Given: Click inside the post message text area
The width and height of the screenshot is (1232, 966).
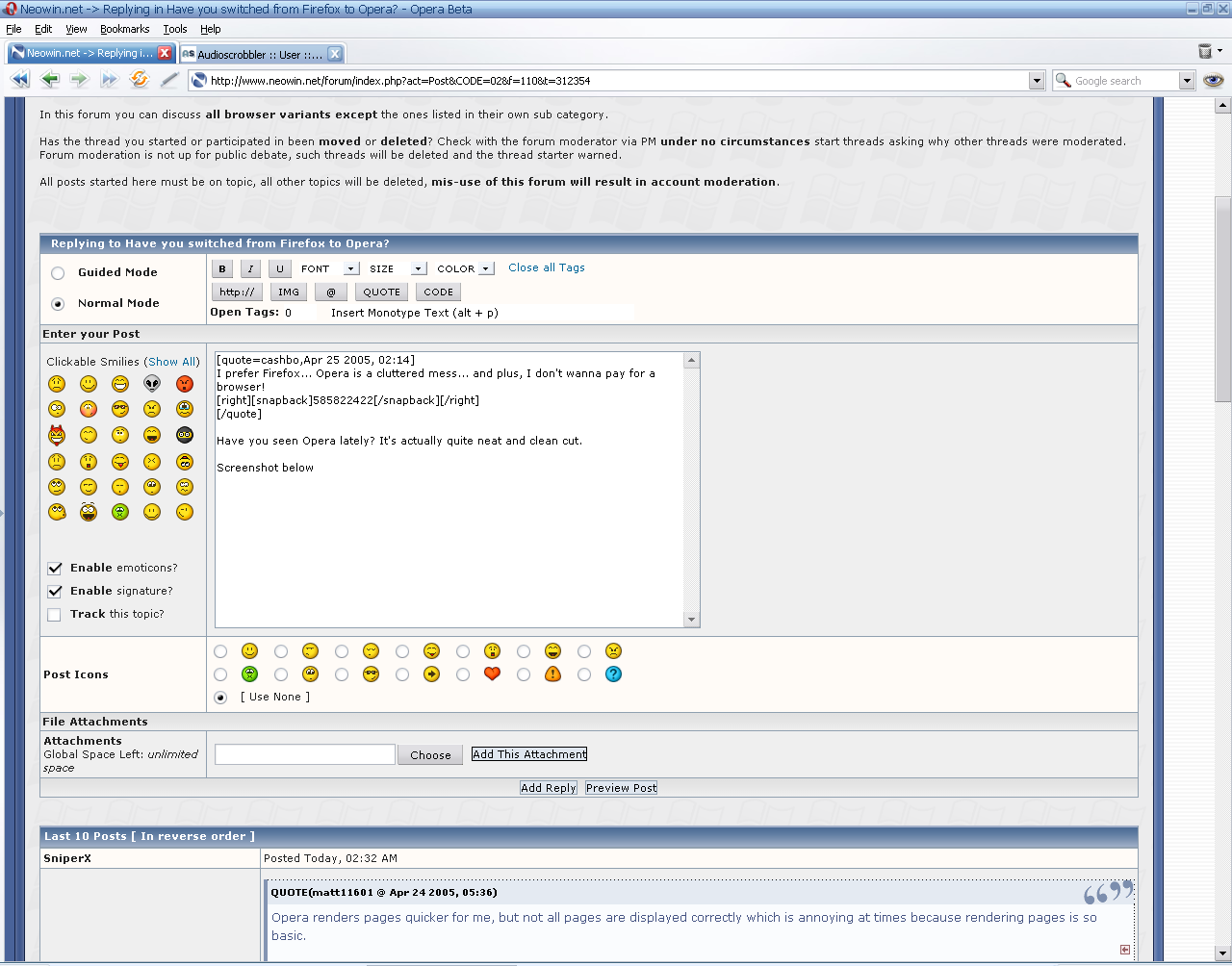Looking at the screenshot, I should click(x=449, y=490).
